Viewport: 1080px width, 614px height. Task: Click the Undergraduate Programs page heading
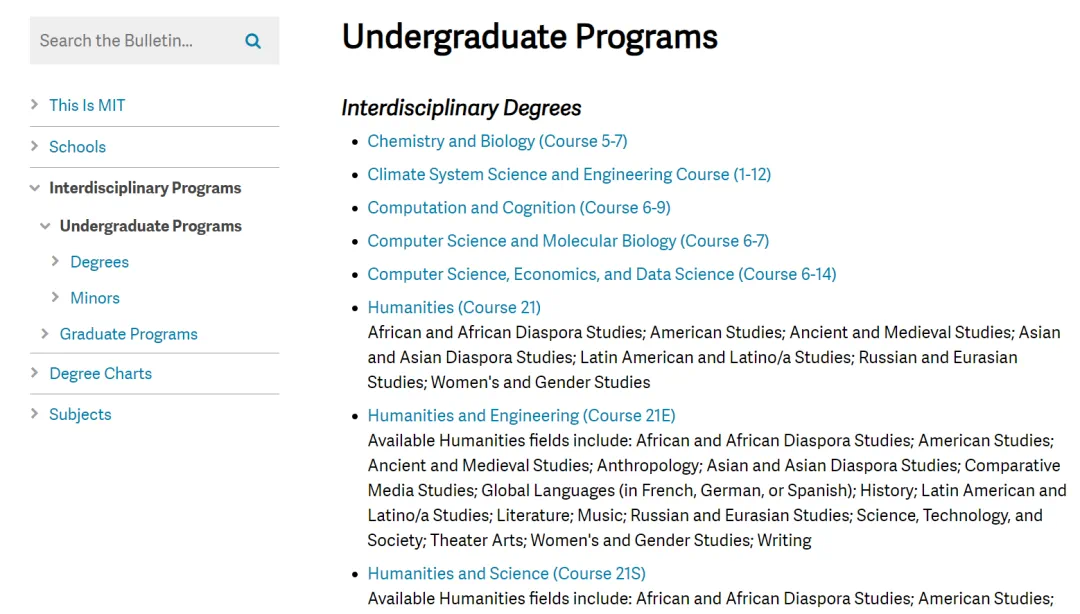(530, 37)
